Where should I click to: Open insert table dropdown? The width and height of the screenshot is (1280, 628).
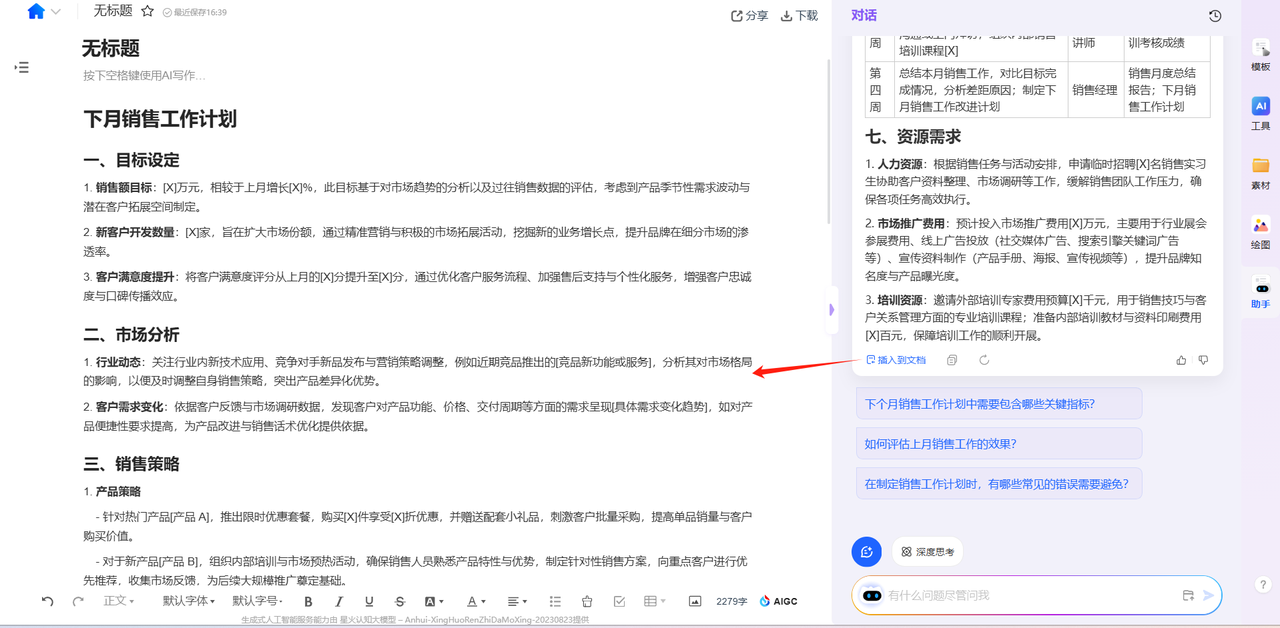click(655, 601)
